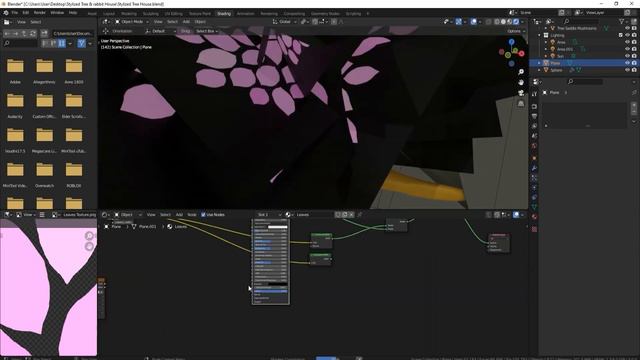Click the viewport zoom magnifier icon
Image resolution: width=640 pixels, height=360 pixels.
tap(521, 72)
